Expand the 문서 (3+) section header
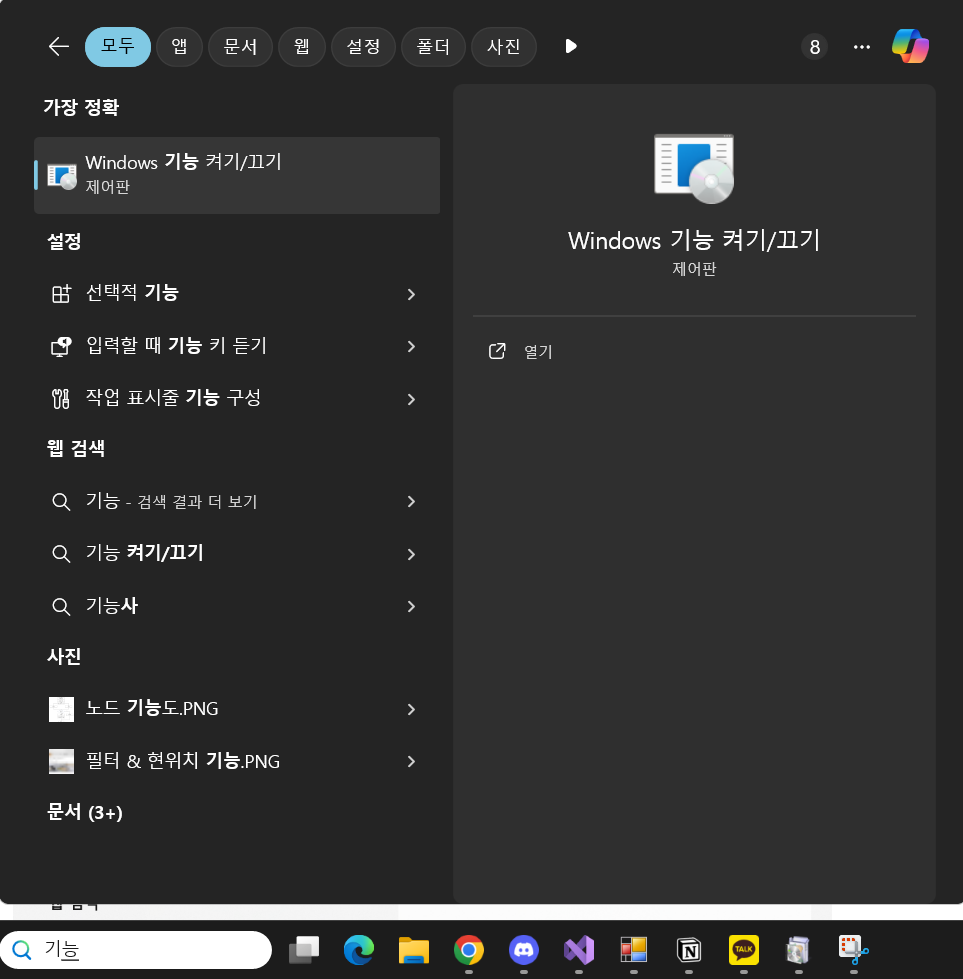 click(85, 812)
